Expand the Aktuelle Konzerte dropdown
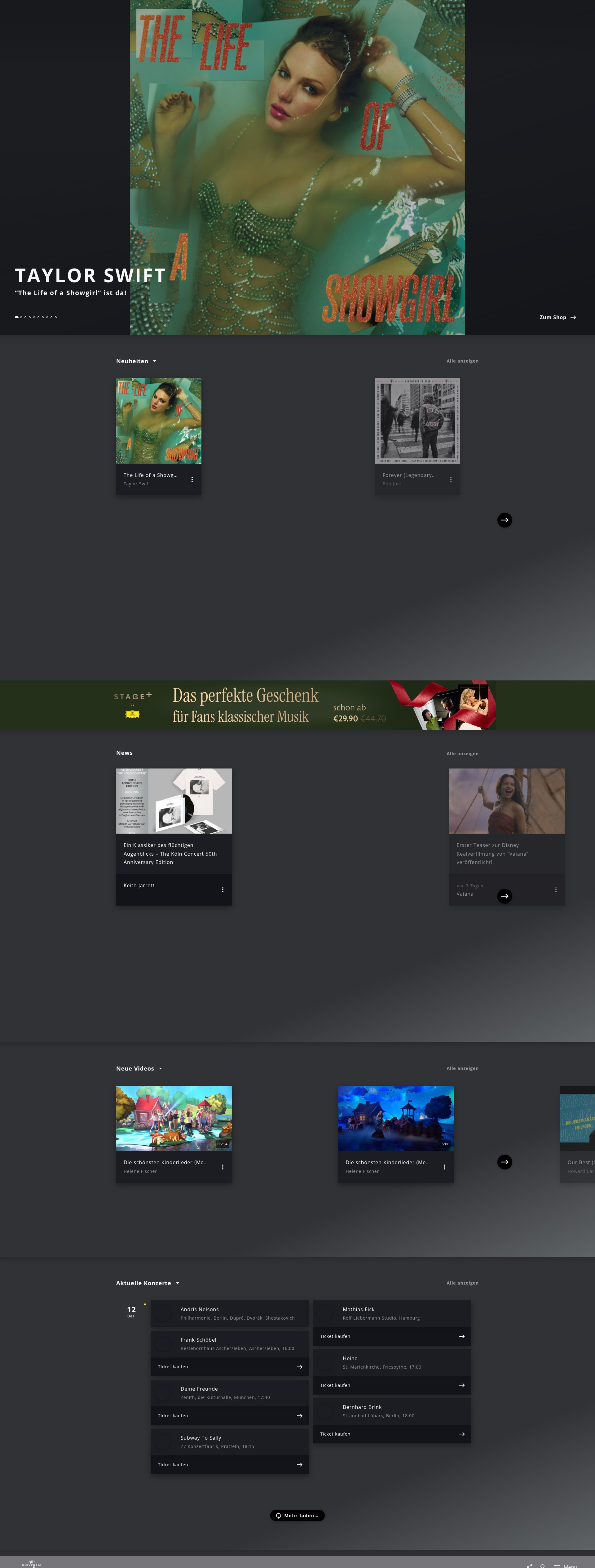The width and height of the screenshot is (595, 1568). 178,1283
